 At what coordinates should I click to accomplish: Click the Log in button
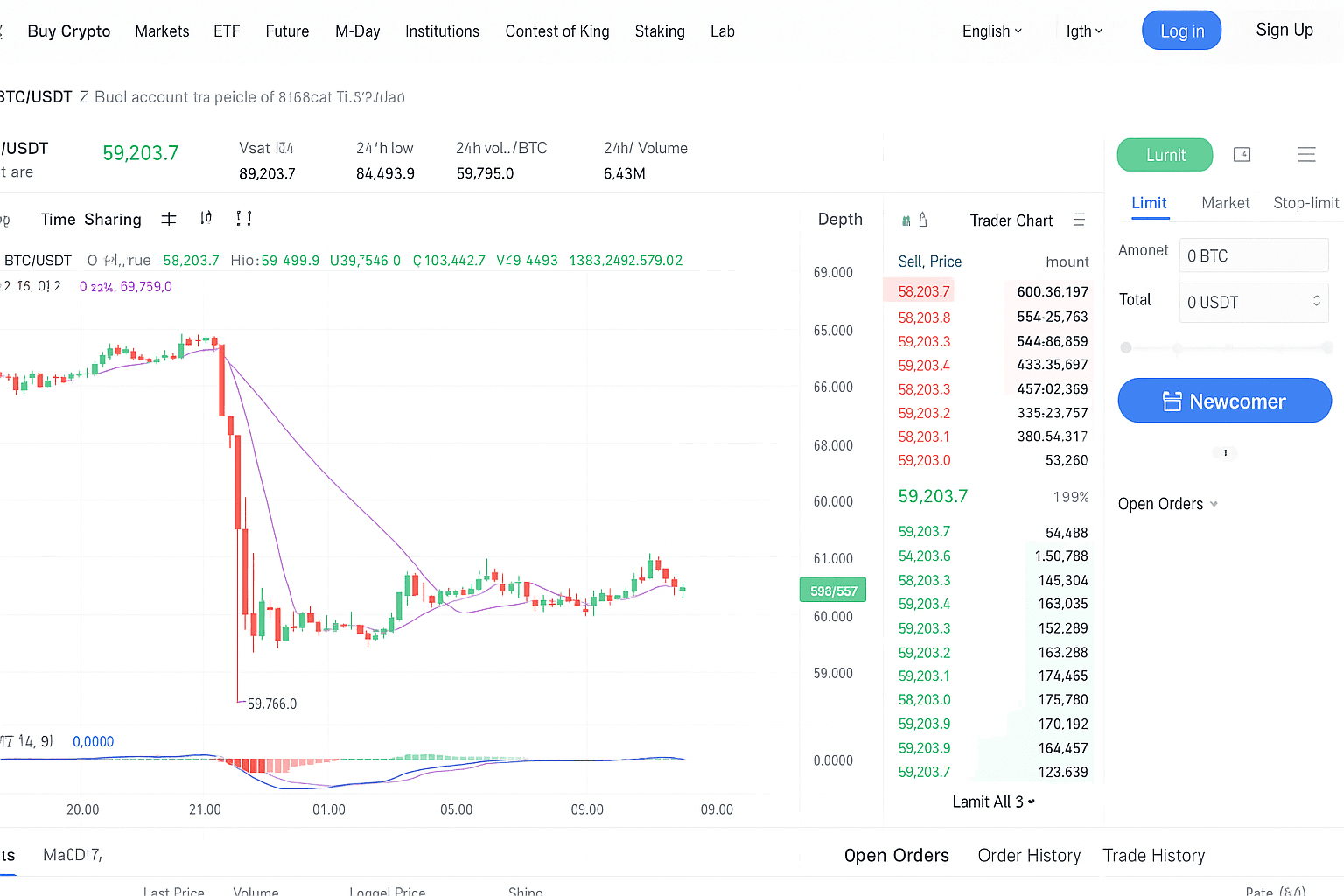pyautogui.click(x=1181, y=31)
